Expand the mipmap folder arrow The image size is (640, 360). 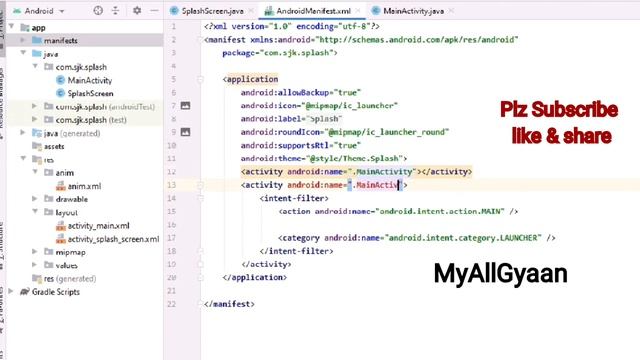[35, 252]
